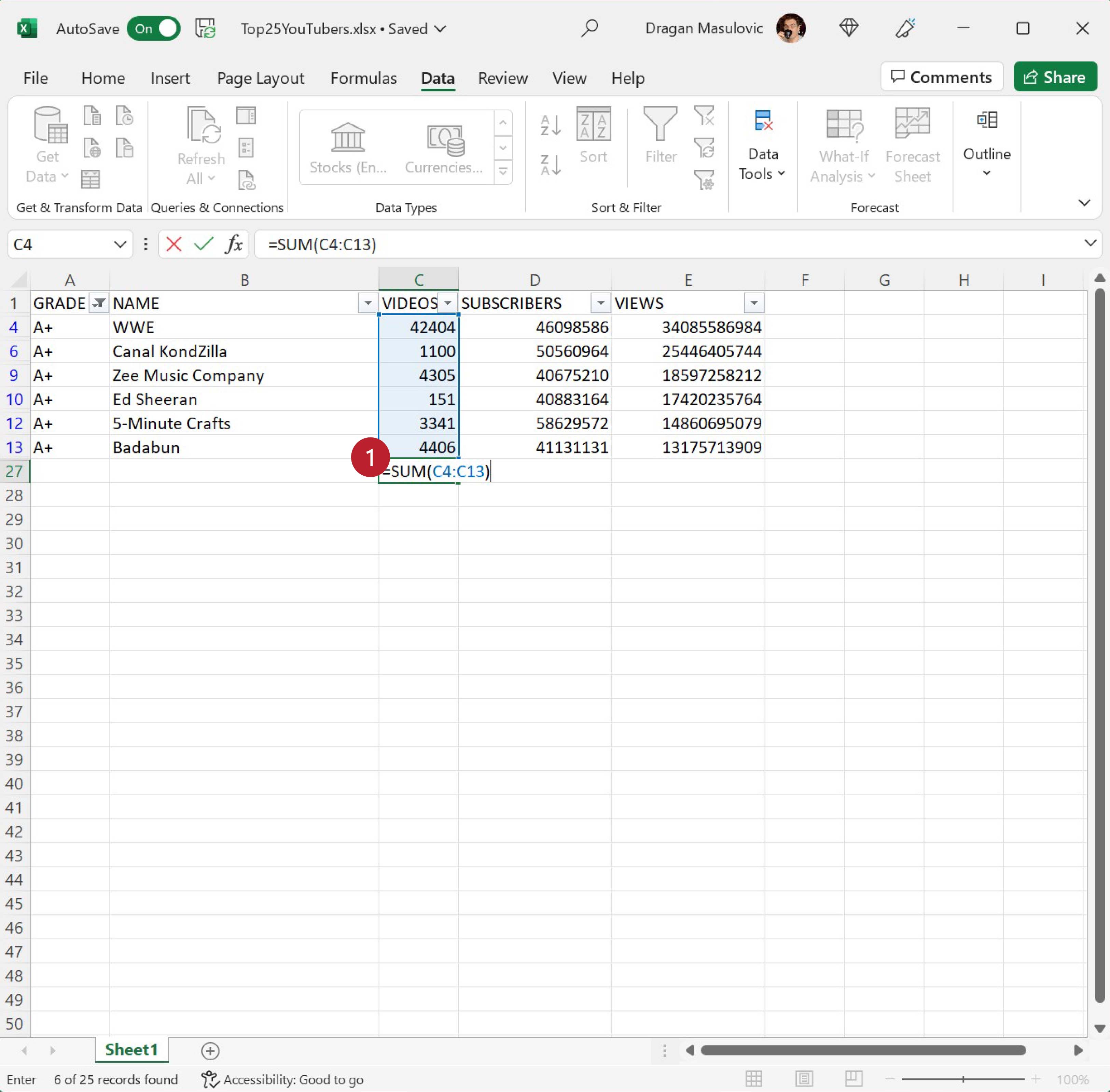Open GRADE column filter button
Screen dimensions: 1110x1092
[99, 303]
